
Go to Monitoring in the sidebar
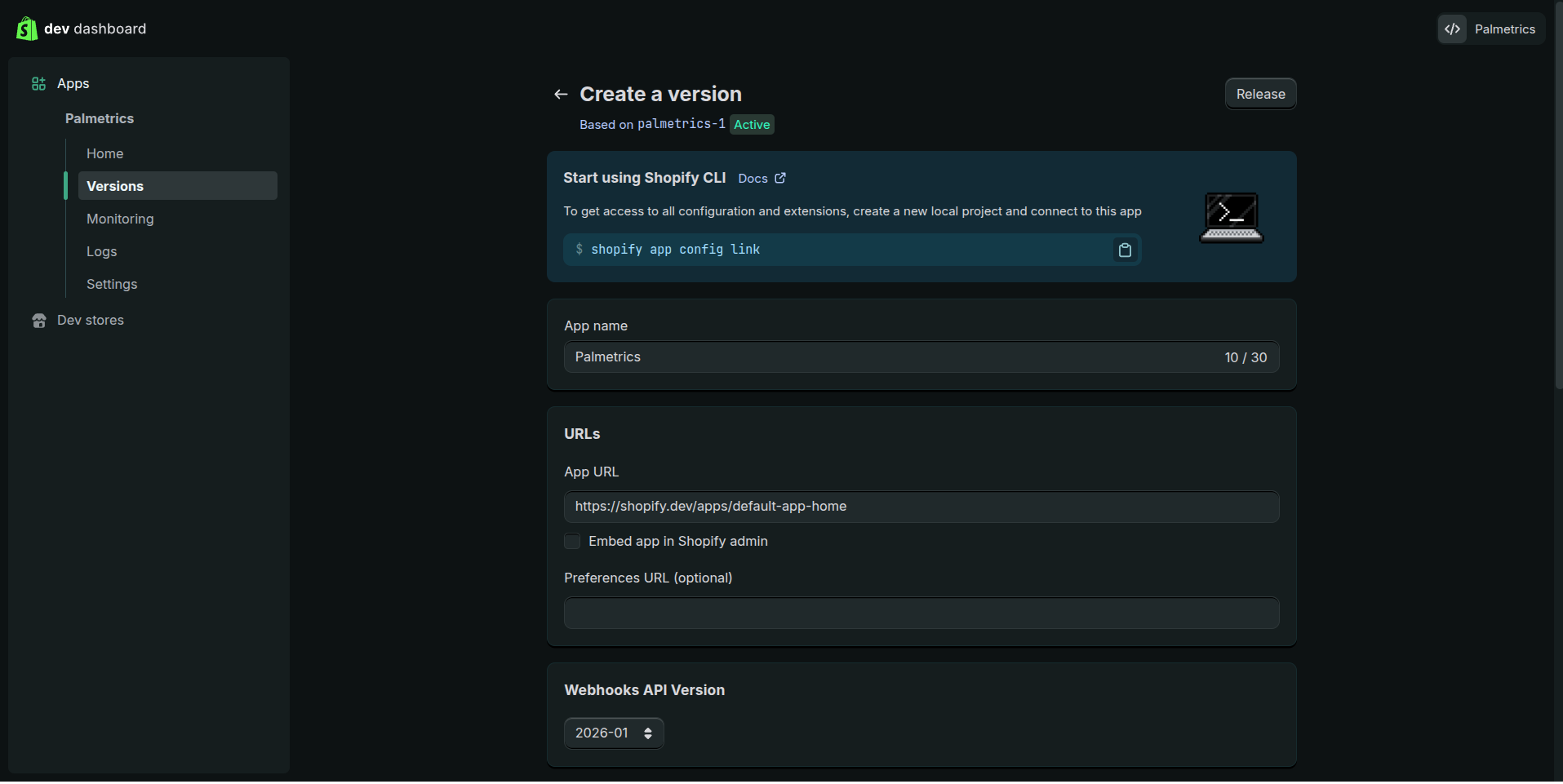[x=120, y=219]
